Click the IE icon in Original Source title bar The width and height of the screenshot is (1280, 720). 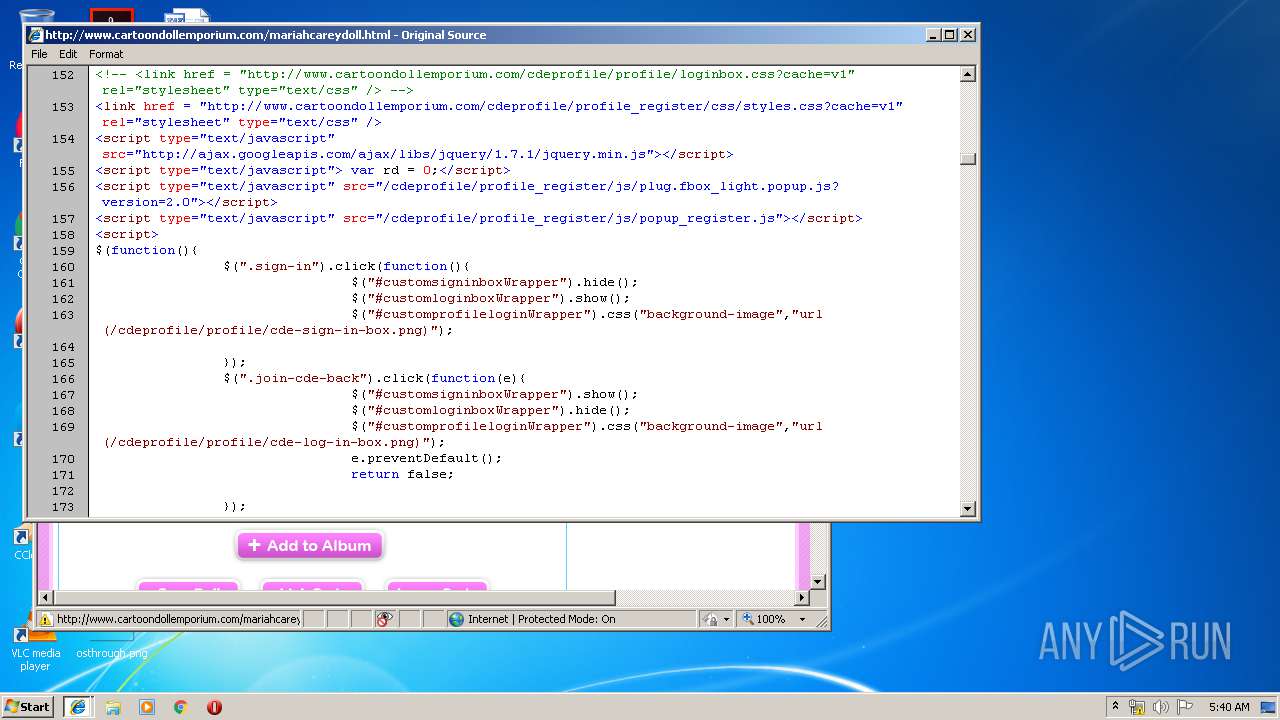point(35,35)
